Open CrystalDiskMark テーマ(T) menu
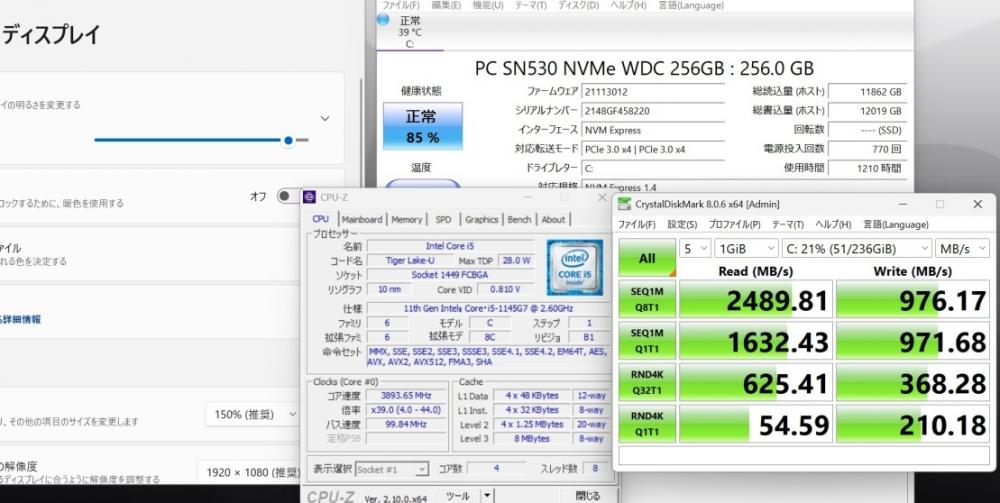Image resolution: width=1000 pixels, height=503 pixels. [788, 225]
